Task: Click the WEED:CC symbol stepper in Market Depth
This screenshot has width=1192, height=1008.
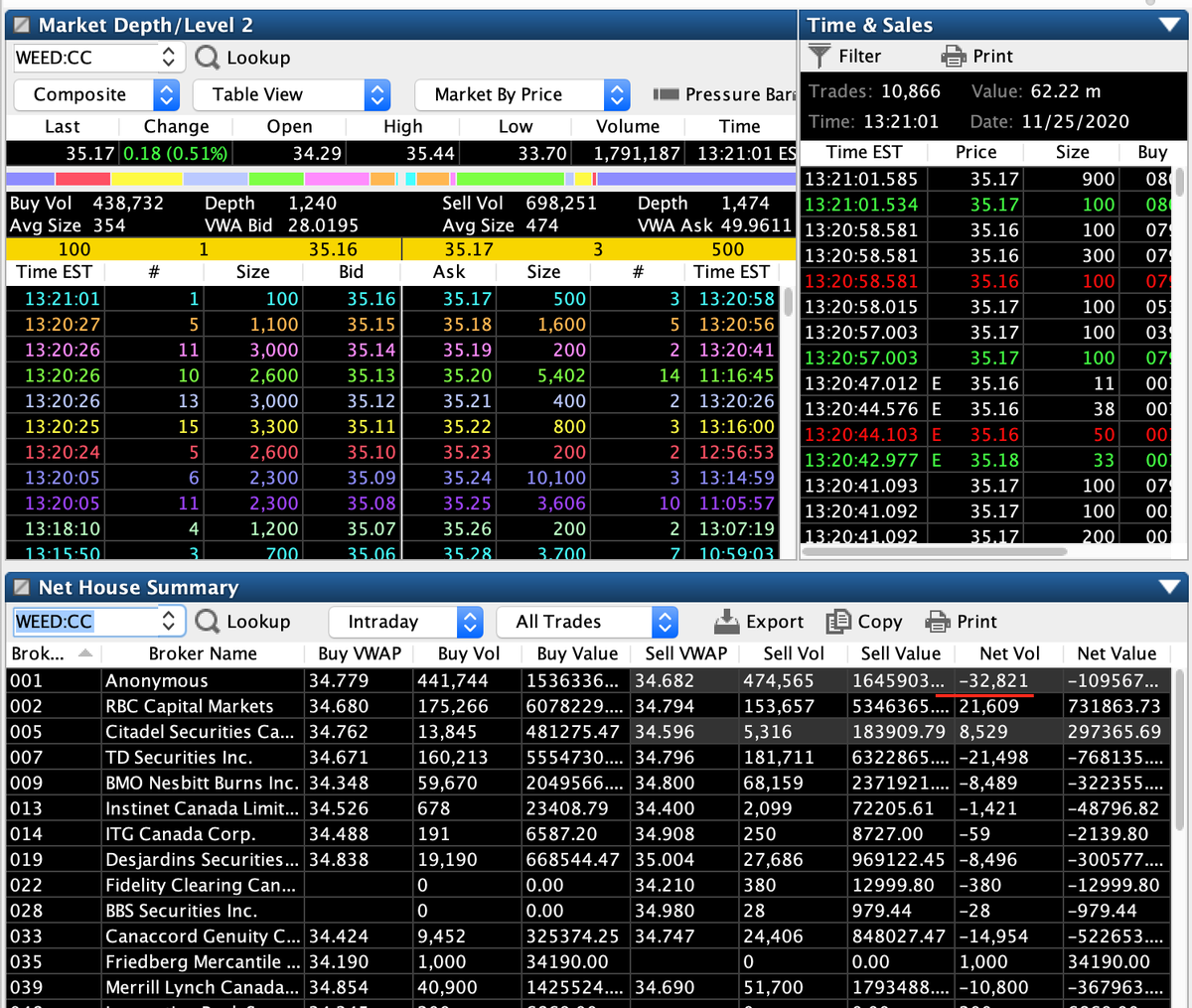Action: 168,58
